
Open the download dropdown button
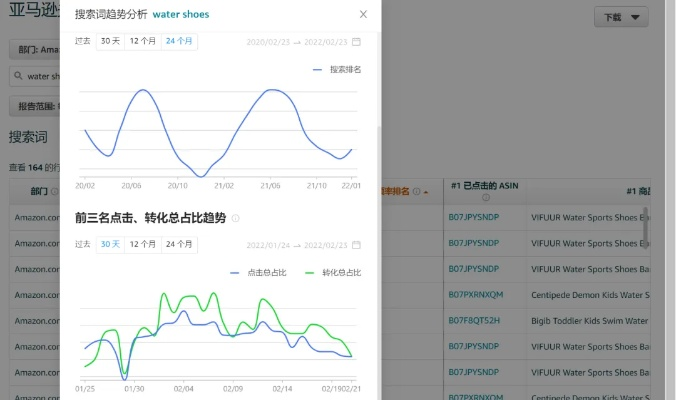pos(621,18)
